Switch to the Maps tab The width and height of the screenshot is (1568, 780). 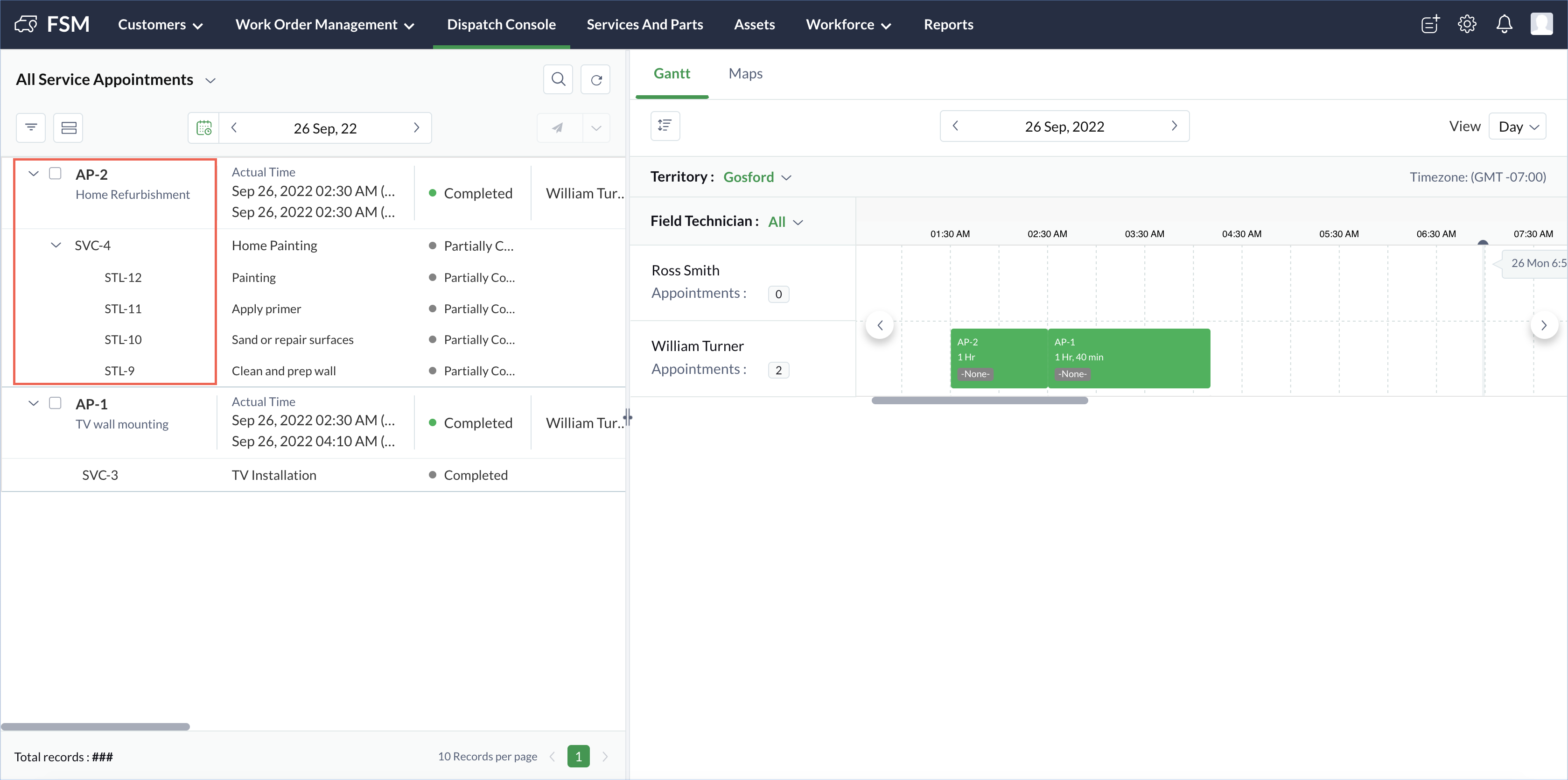click(x=745, y=74)
